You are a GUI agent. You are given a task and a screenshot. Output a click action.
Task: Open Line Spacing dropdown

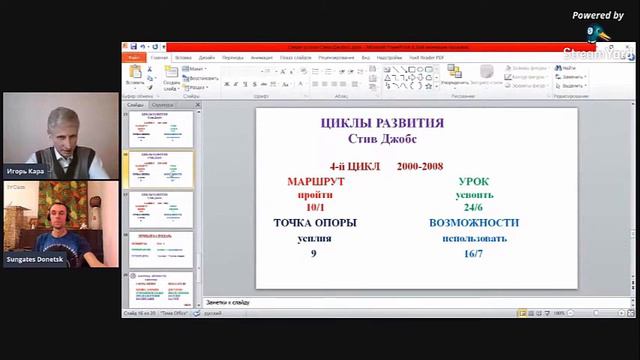tap(361, 71)
